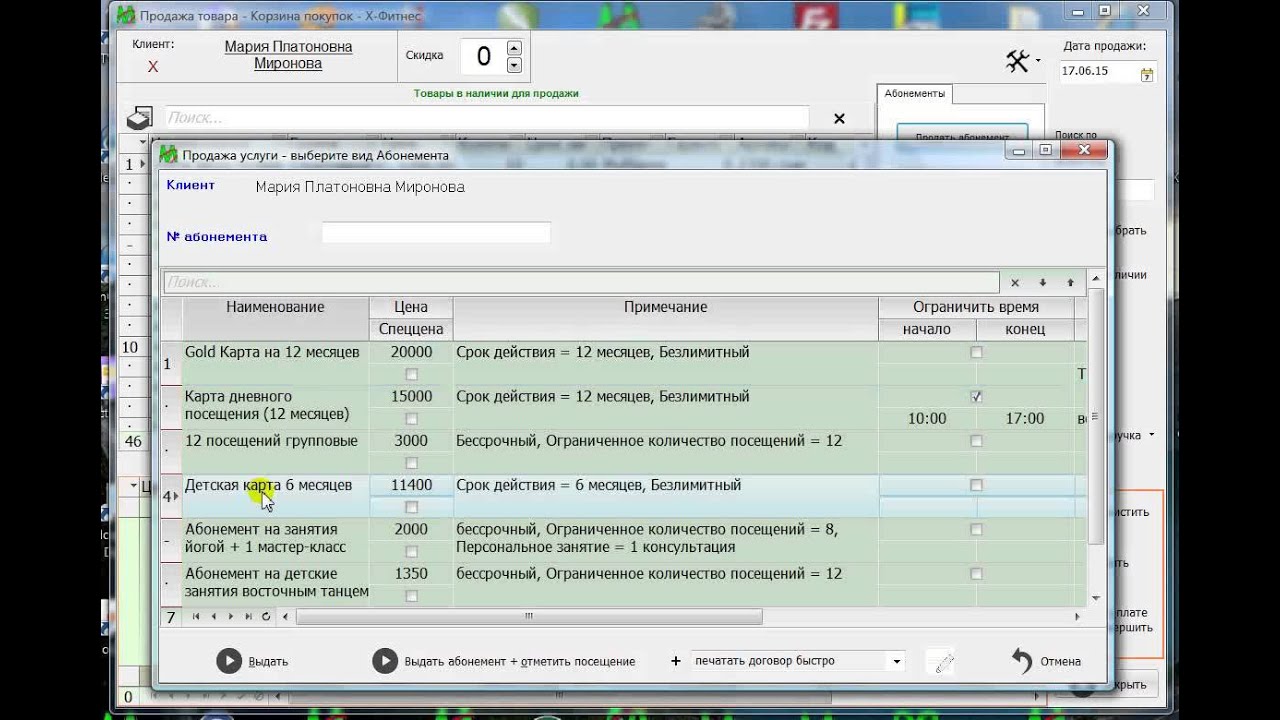This screenshot has width=1280, height=720.
Task: Click Отмена to cancel the dialog
Action: pos(1061,662)
